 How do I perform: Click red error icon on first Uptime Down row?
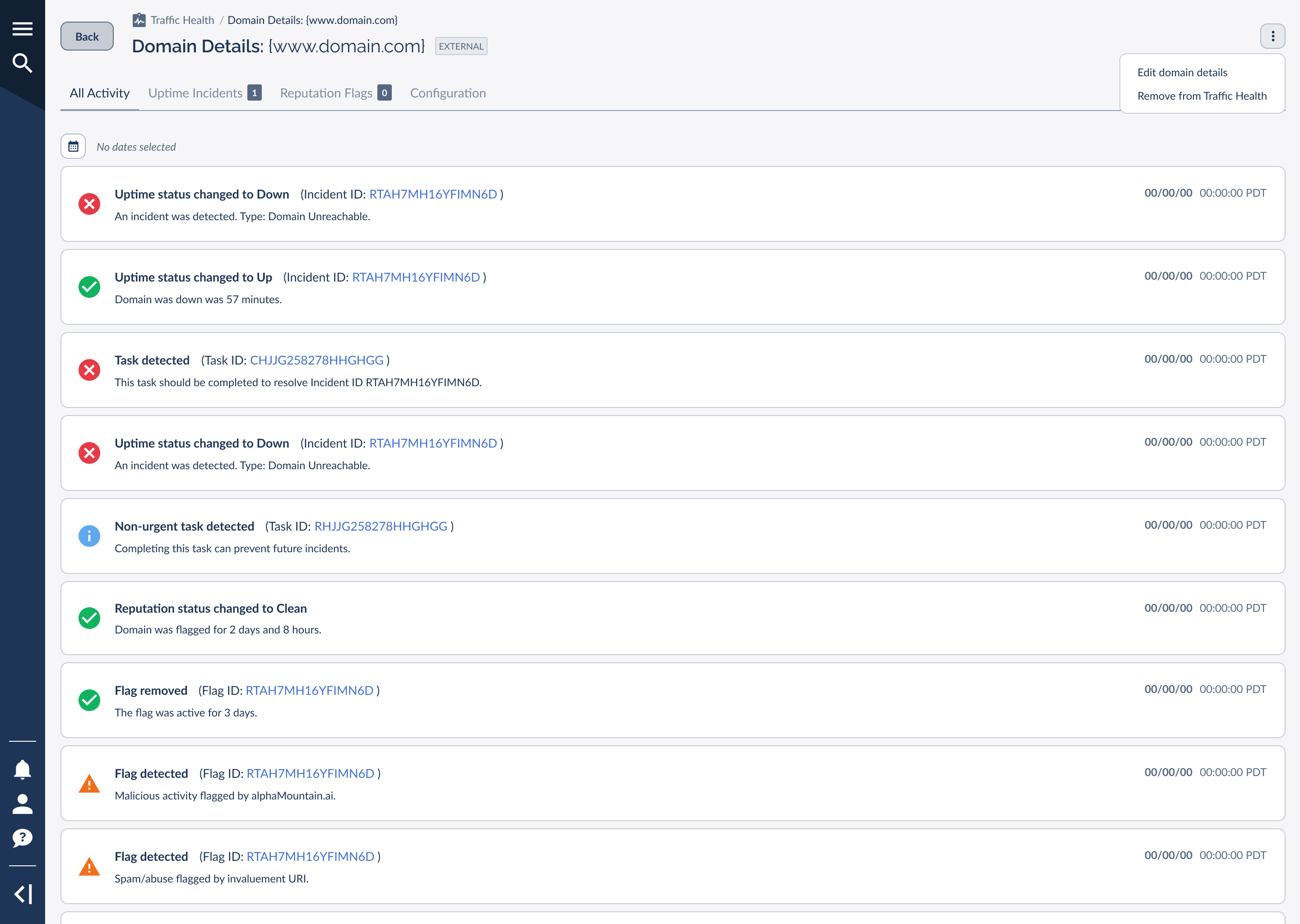(89, 203)
